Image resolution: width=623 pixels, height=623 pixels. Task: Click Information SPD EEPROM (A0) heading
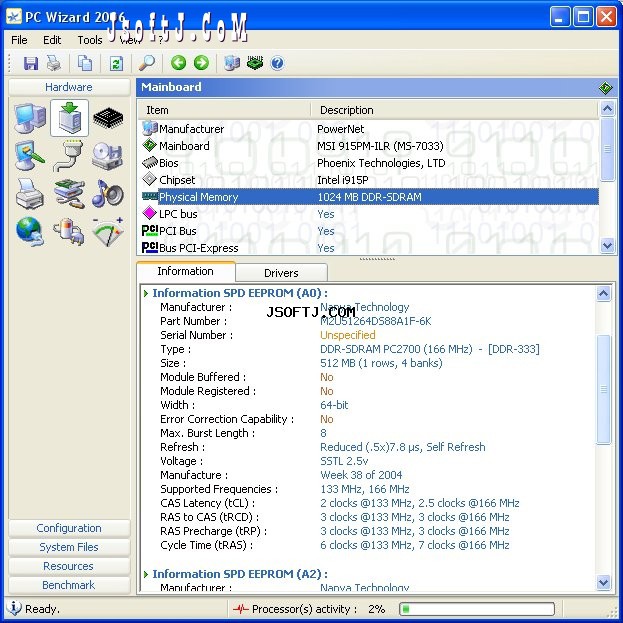point(240,293)
